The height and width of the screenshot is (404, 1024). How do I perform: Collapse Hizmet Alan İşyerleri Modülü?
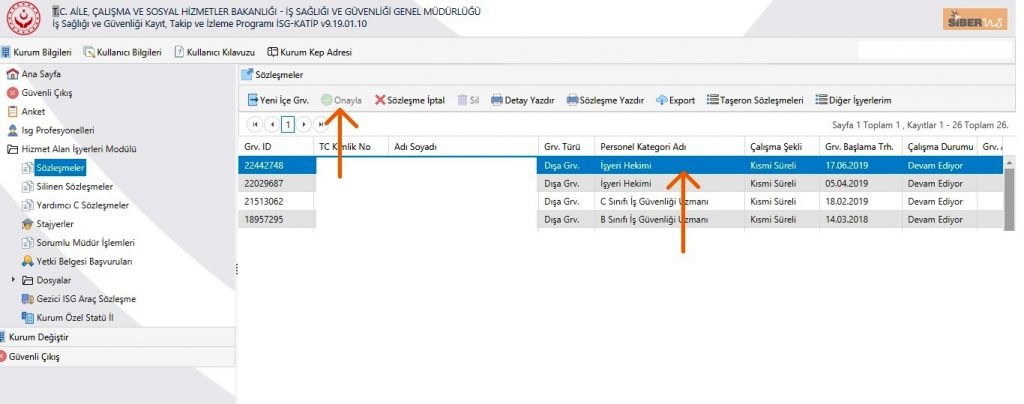(x=12, y=149)
